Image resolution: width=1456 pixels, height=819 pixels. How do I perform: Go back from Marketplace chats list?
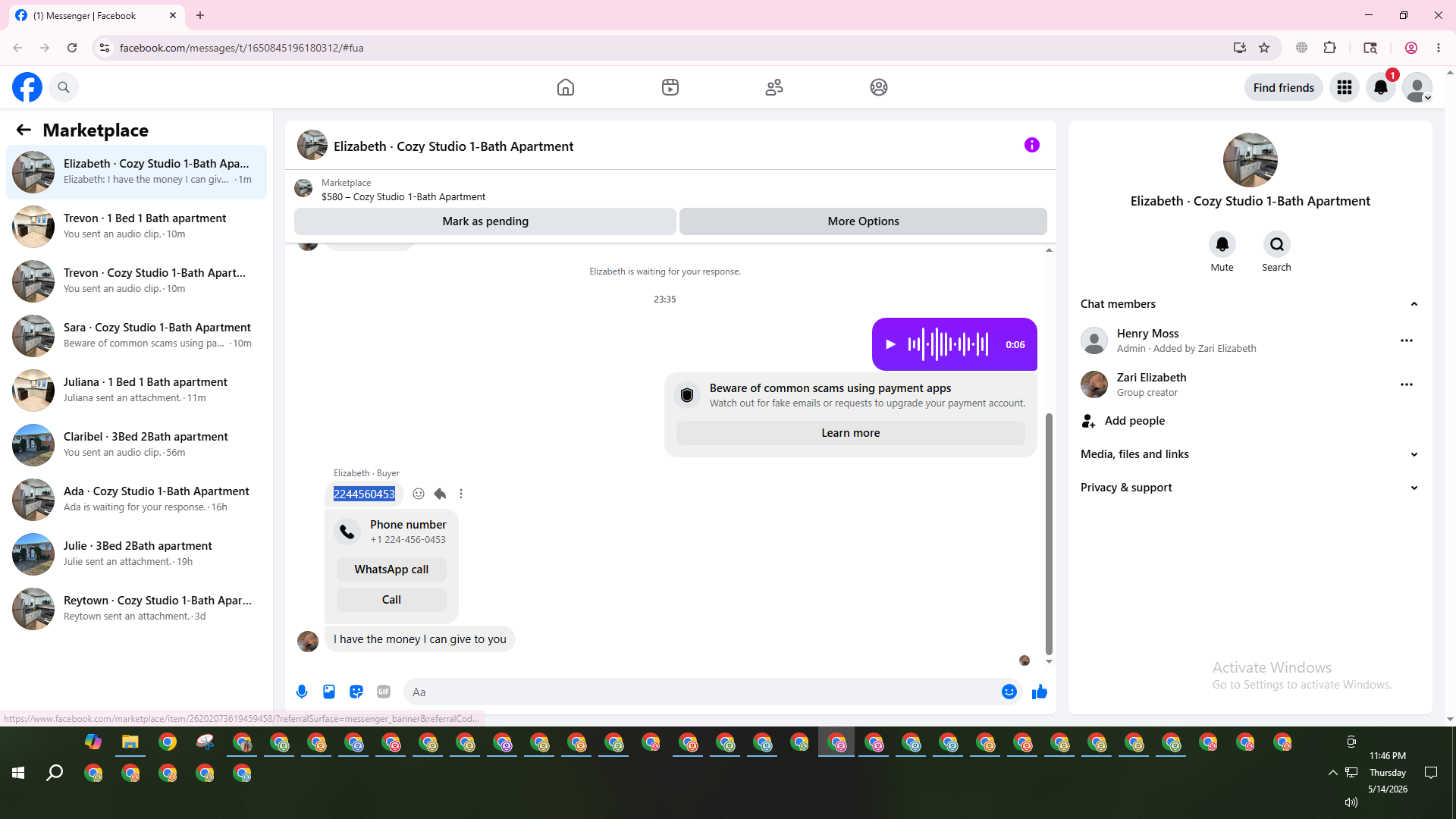tap(24, 130)
